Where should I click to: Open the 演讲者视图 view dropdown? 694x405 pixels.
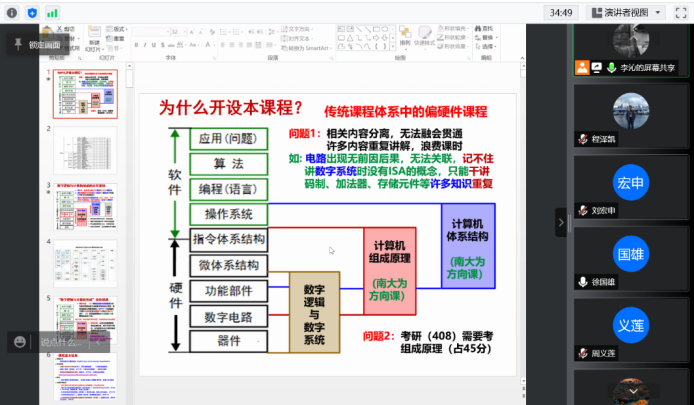(627, 12)
